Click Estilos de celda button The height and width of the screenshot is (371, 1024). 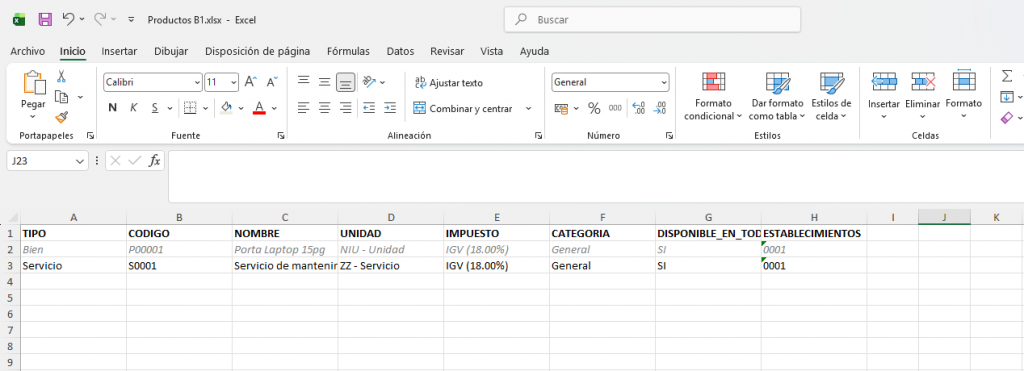click(x=831, y=97)
